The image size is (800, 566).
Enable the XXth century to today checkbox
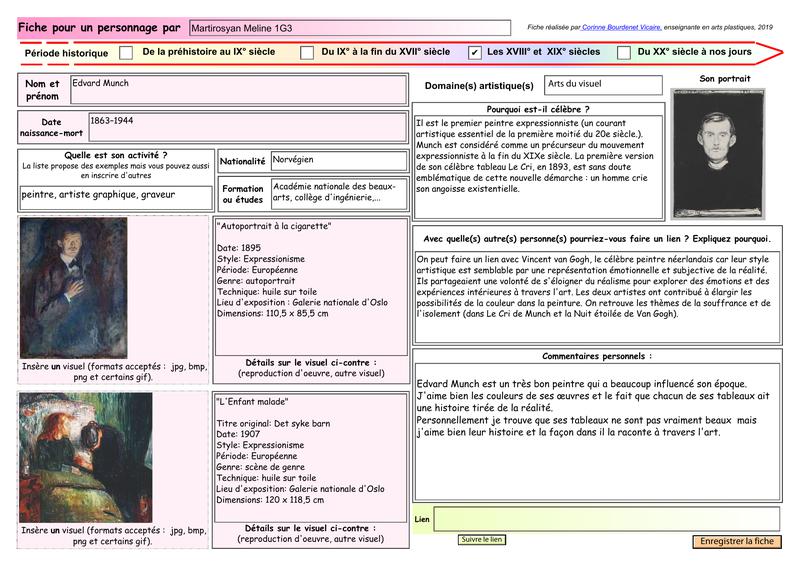624,52
